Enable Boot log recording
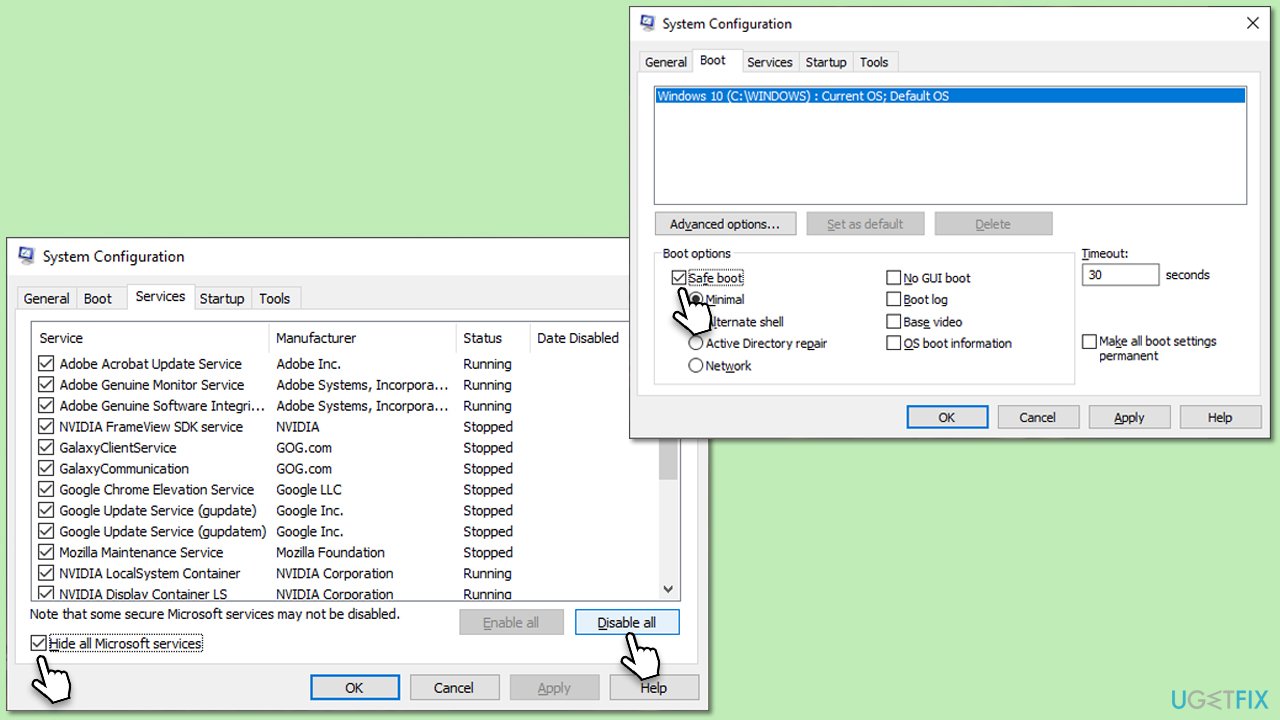Viewport: 1280px width, 720px height. pyautogui.click(x=894, y=299)
